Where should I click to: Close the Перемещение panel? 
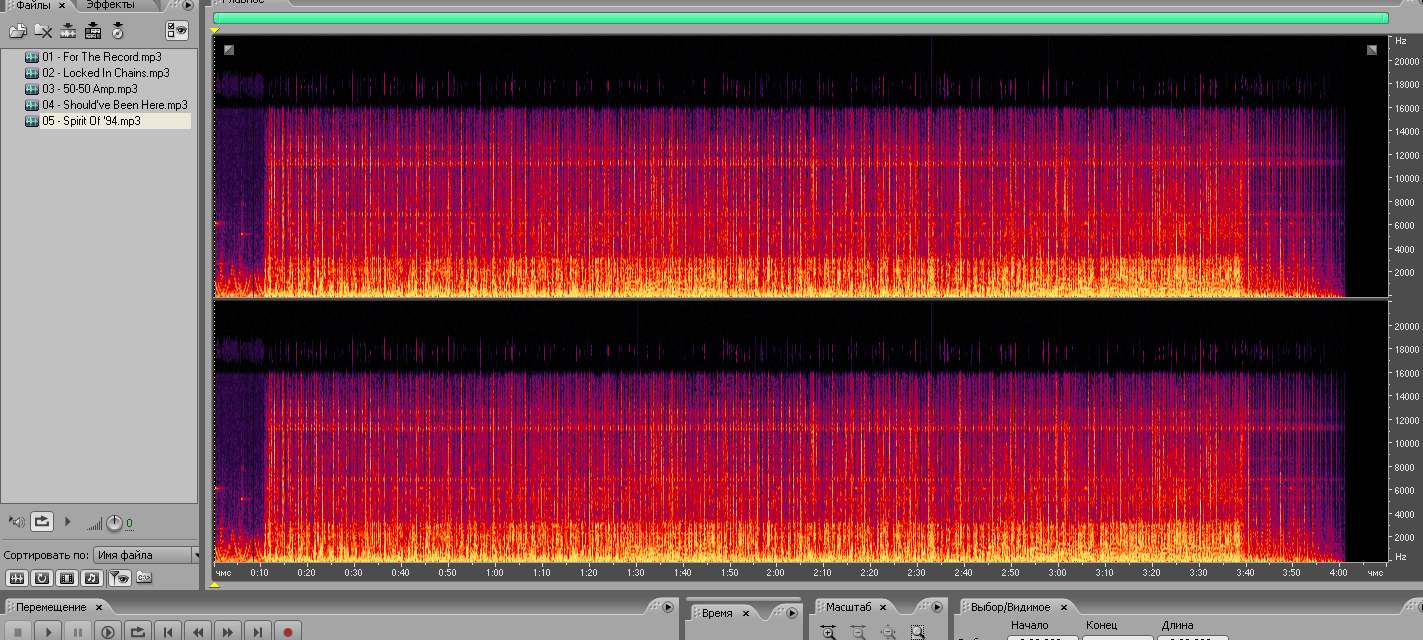pos(99,607)
